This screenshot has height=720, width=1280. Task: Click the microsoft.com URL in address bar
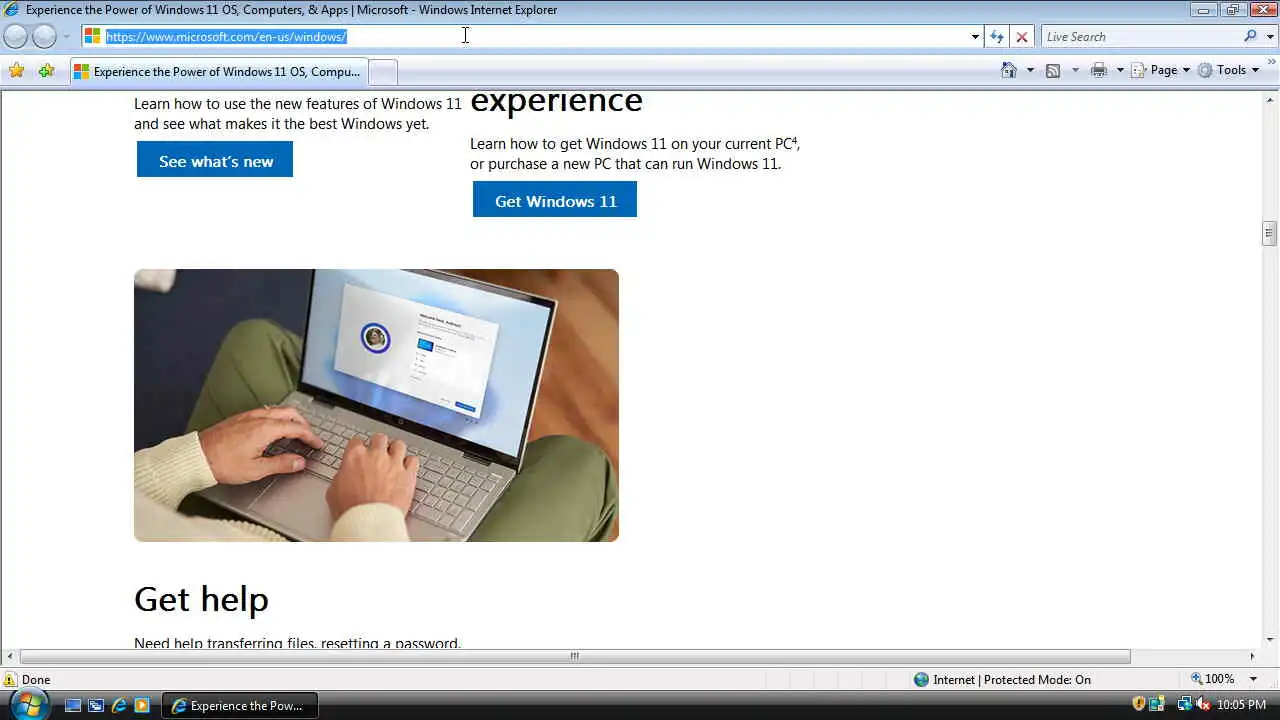click(226, 36)
